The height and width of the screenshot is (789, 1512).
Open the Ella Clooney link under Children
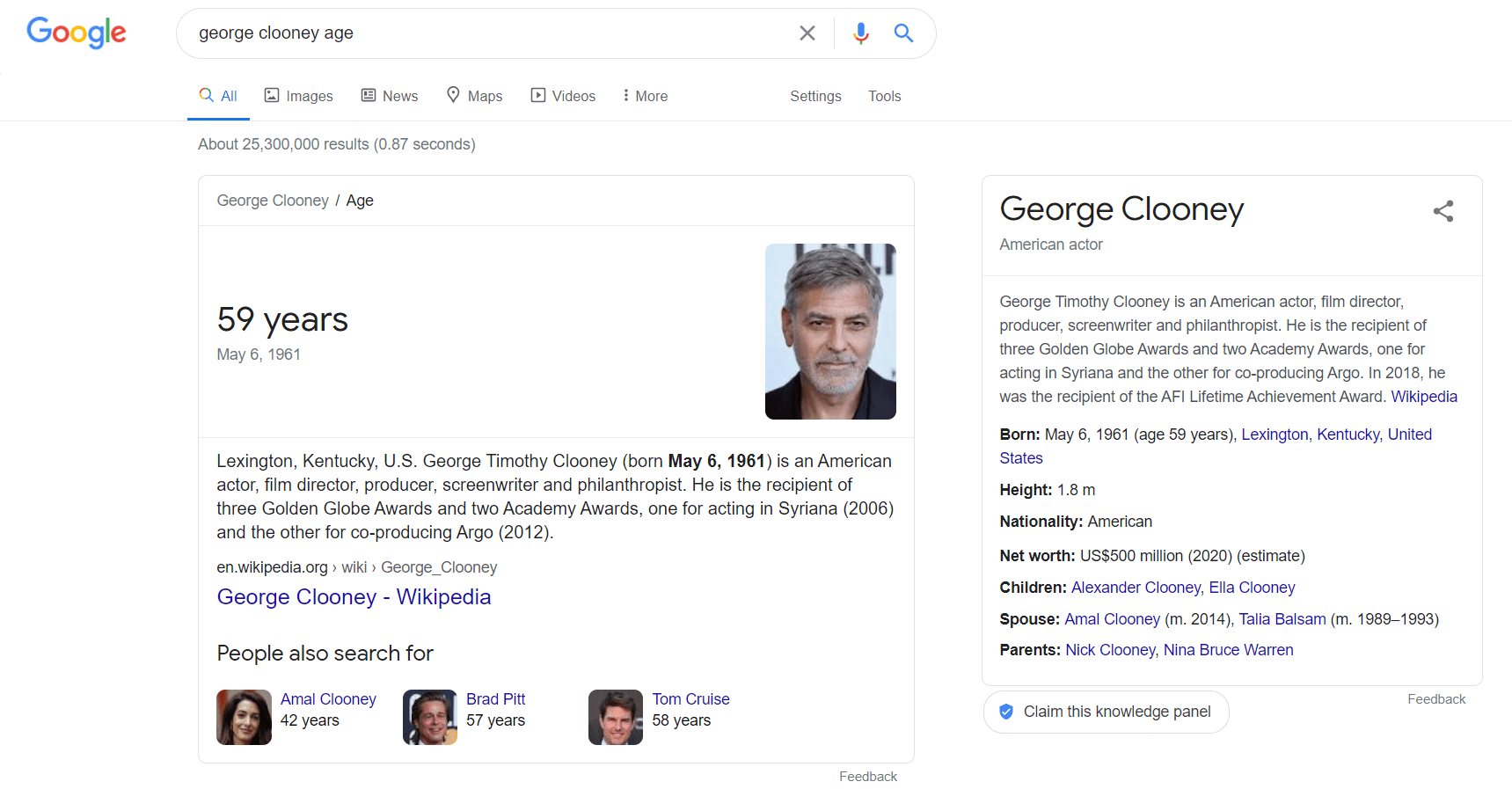(x=1252, y=588)
